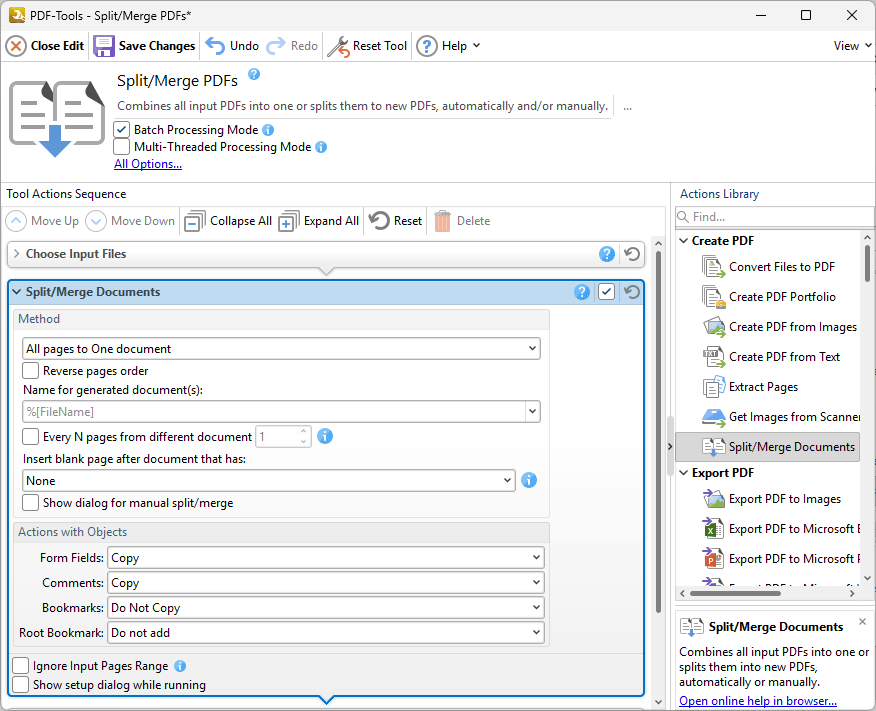Click Move Up arrow icon
876x711 pixels.
point(16,221)
